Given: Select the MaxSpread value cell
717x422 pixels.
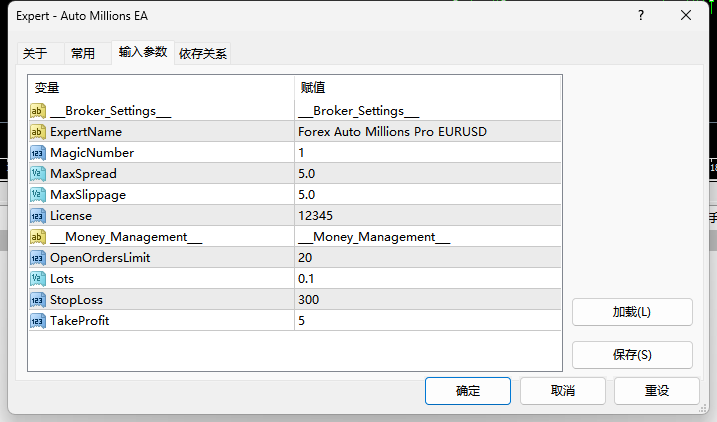Looking at the screenshot, I should point(428,174).
